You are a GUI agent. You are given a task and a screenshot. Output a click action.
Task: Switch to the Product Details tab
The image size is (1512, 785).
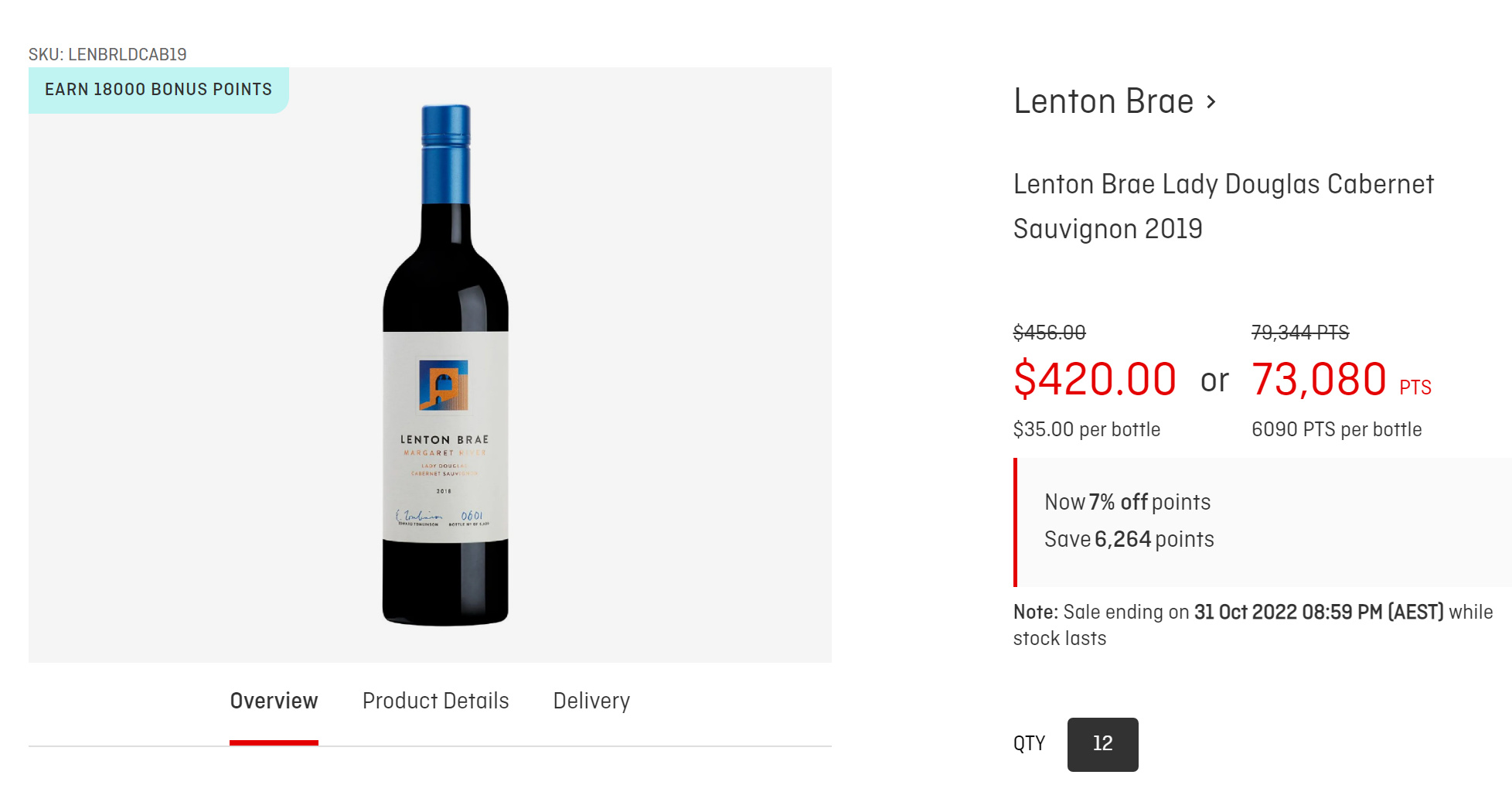pos(435,701)
